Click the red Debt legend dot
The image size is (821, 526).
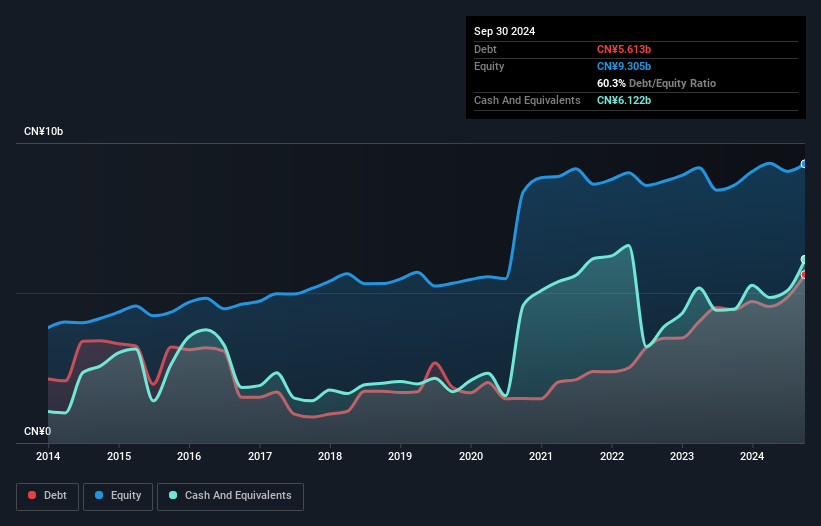click(32, 495)
